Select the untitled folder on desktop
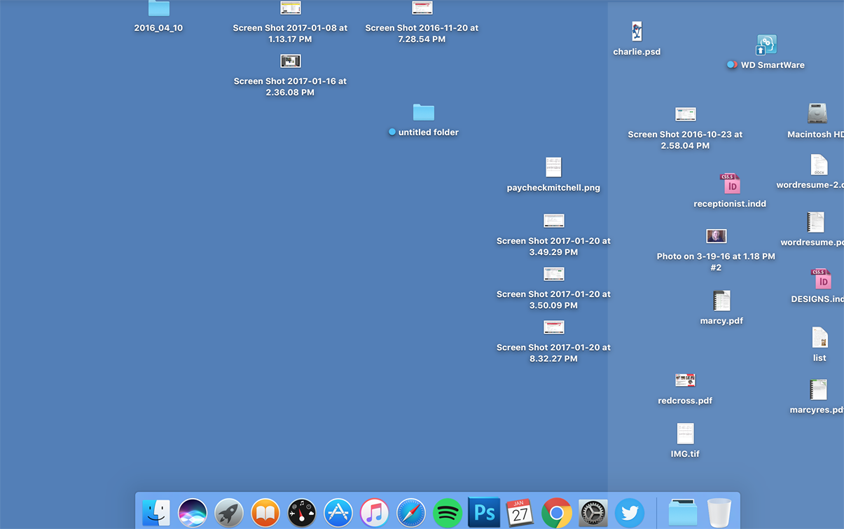 (424, 113)
